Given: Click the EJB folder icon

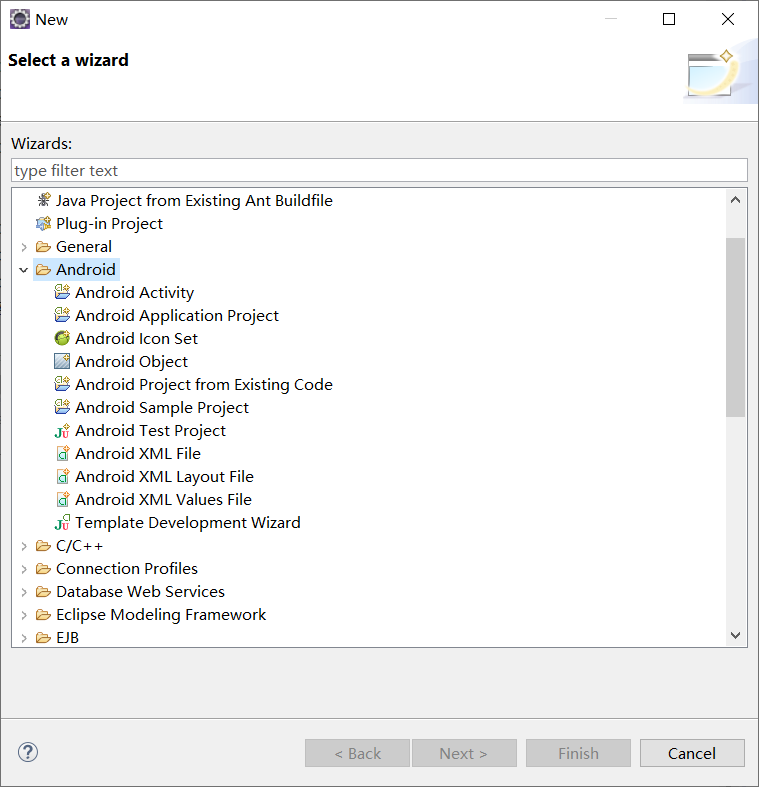Looking at the screenshot, I should coord(44,637).
